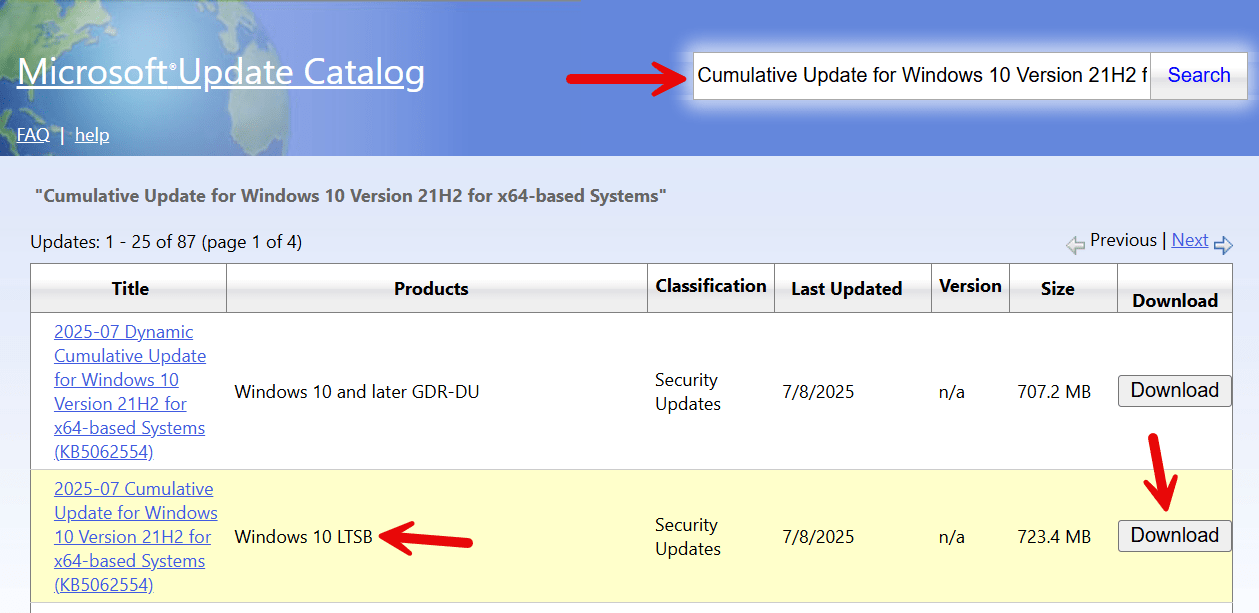The height and width of the screenshot is (613, 1259).
Task: Select 'Windows 10 and later GDR-DU' product text
Action: [357, 392]
